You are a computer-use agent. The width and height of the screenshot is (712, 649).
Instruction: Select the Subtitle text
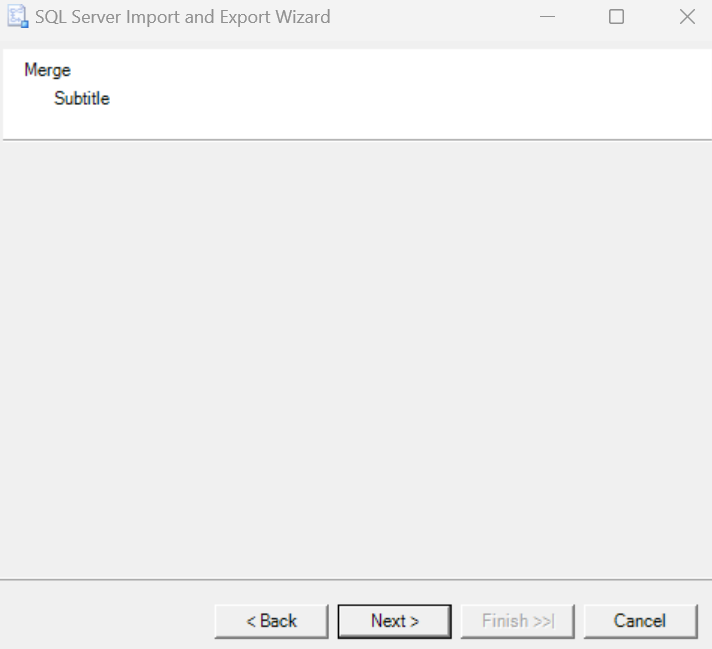(x=82, y=98)
